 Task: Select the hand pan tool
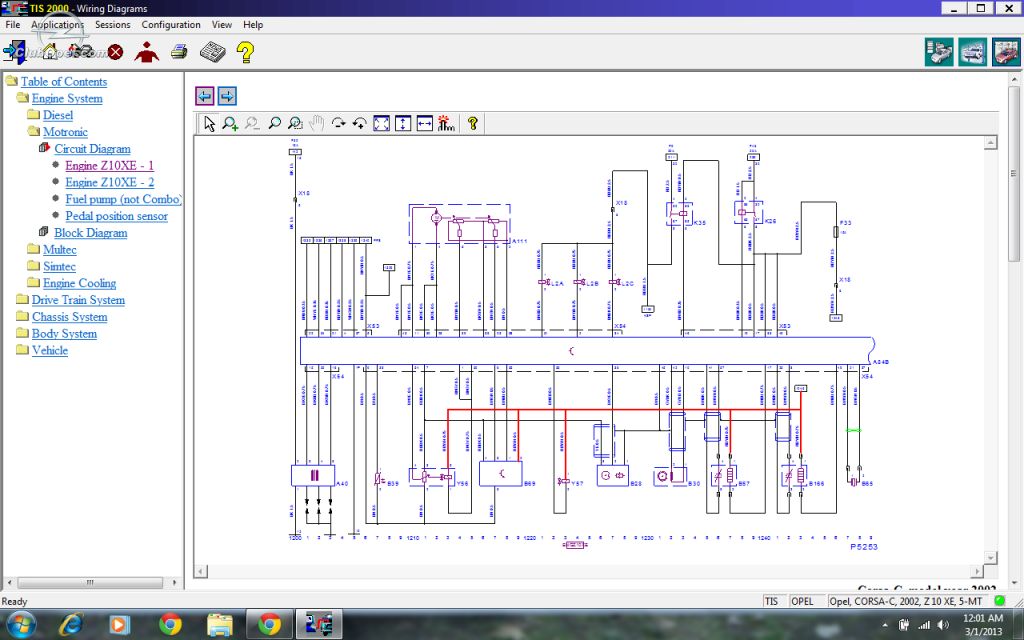(317, 123)
